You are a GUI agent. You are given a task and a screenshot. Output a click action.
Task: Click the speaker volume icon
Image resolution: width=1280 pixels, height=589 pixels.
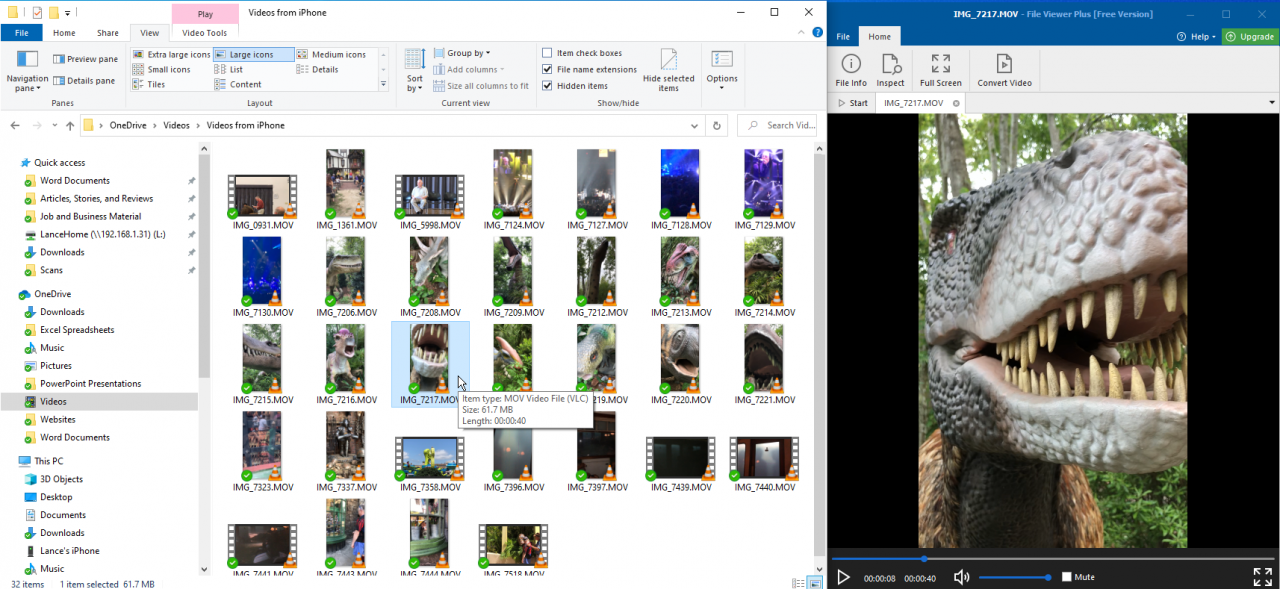(x=961, y=577)
